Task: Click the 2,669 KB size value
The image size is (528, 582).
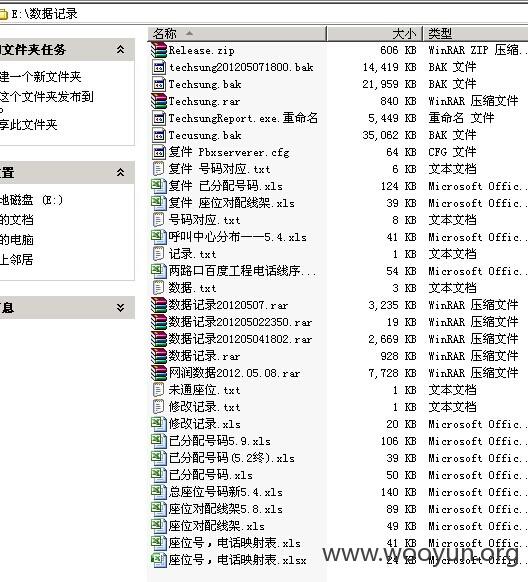Action: tap(393, 339)
